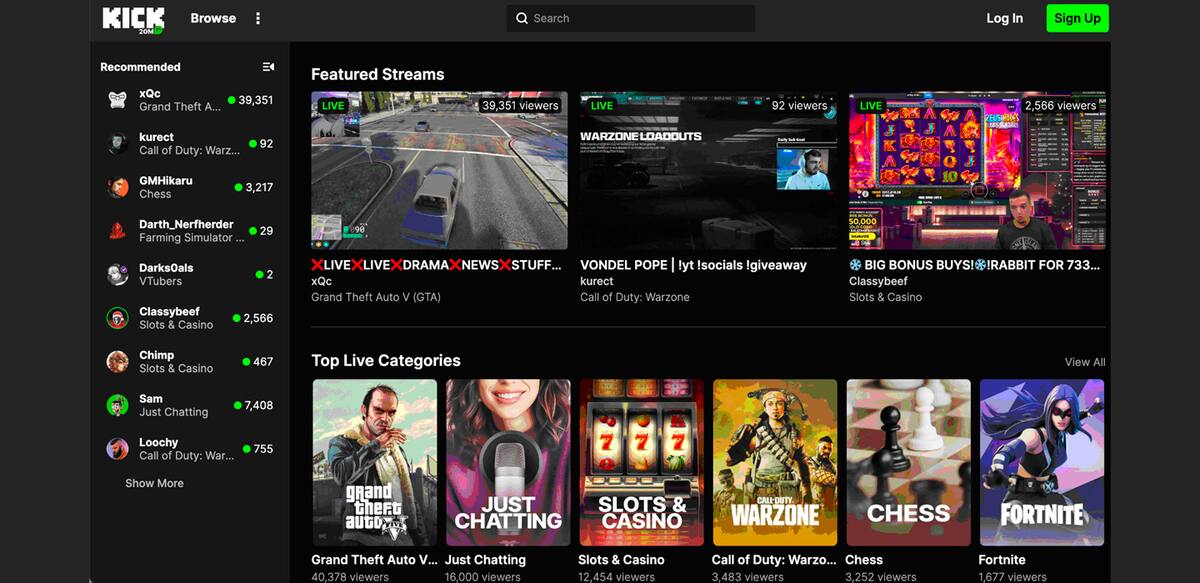
Task: Click Classybeef's avatar in sidebar
Action: (x=118, y=318)
